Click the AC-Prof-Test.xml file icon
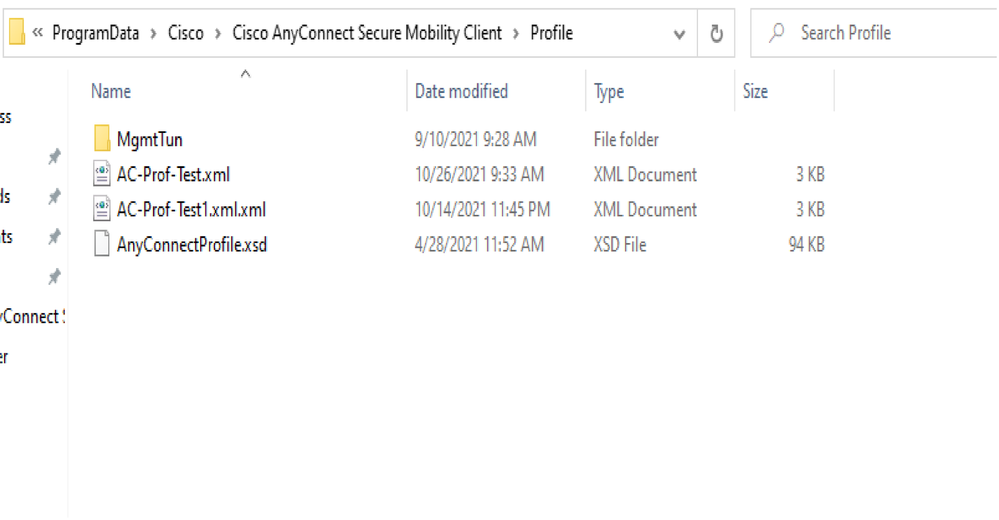 tap(101, 173)
